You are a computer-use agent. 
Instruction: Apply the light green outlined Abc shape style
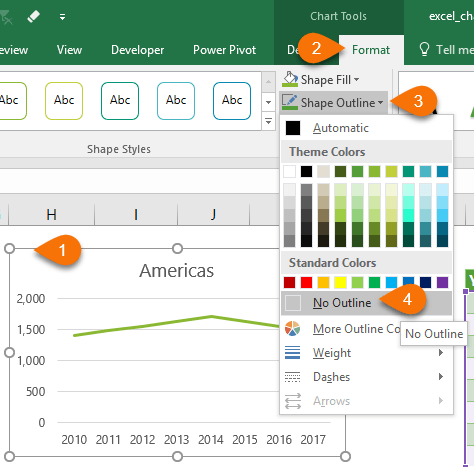[64, 101]
